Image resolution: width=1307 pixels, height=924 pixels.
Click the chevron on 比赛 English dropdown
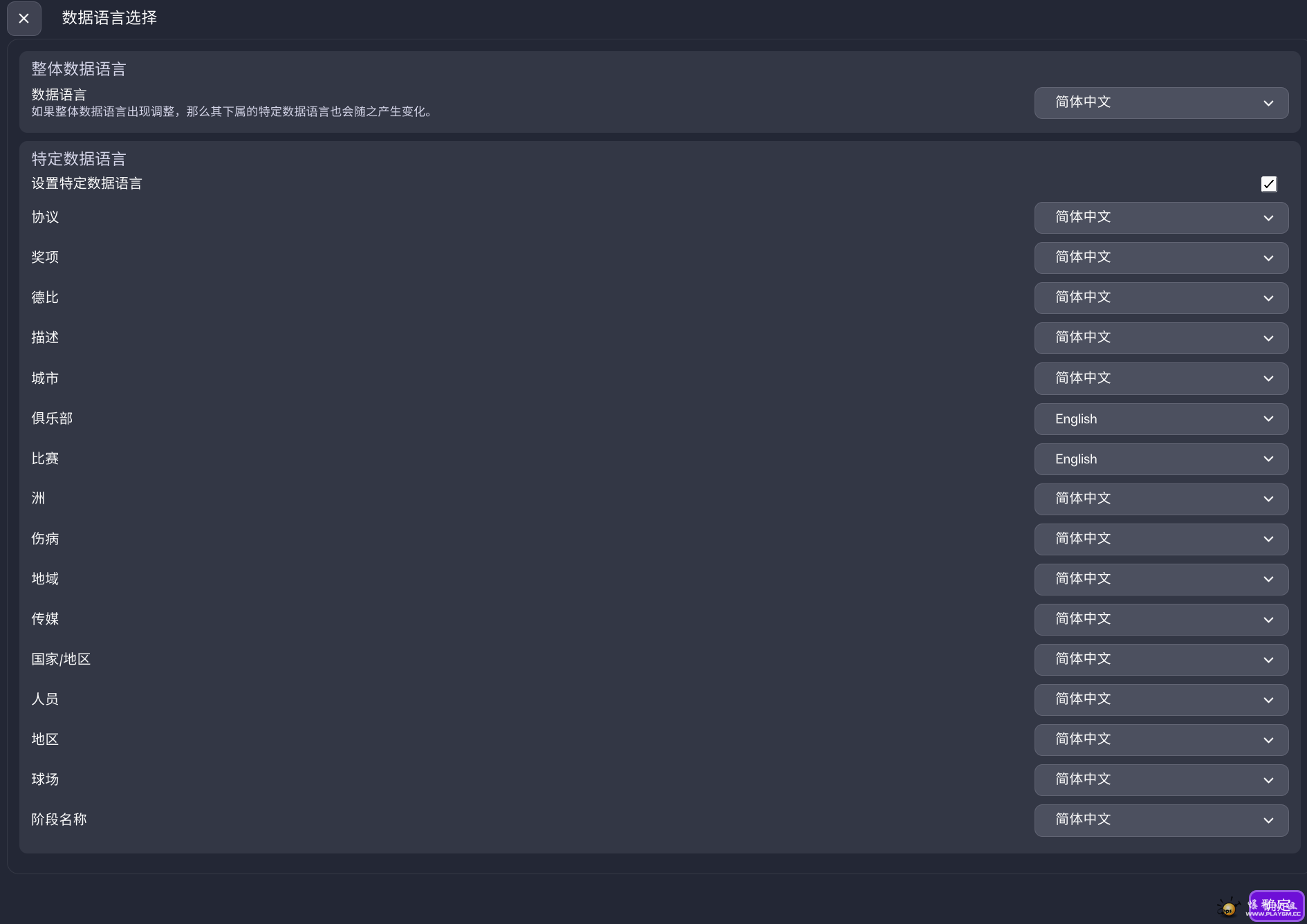1268,459
